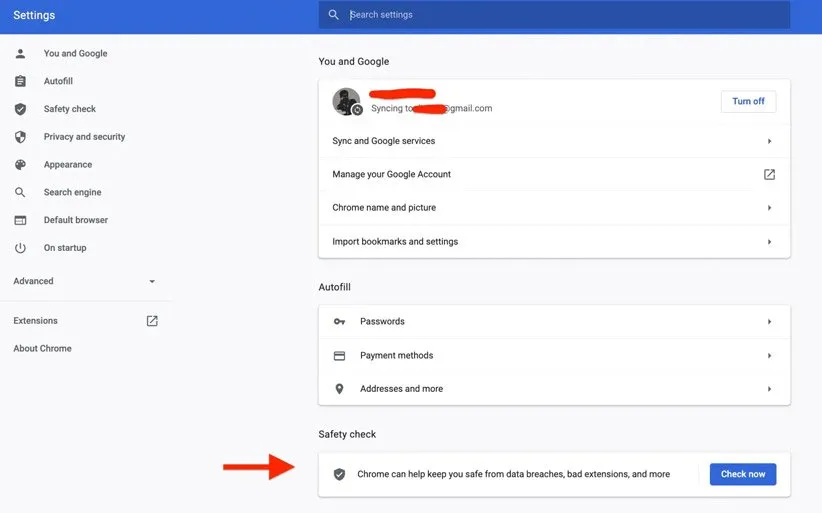The height and width of the screenshot is (513, 822).
Task: Expand the Advanced section arrow
Action: tap(152, 282)
